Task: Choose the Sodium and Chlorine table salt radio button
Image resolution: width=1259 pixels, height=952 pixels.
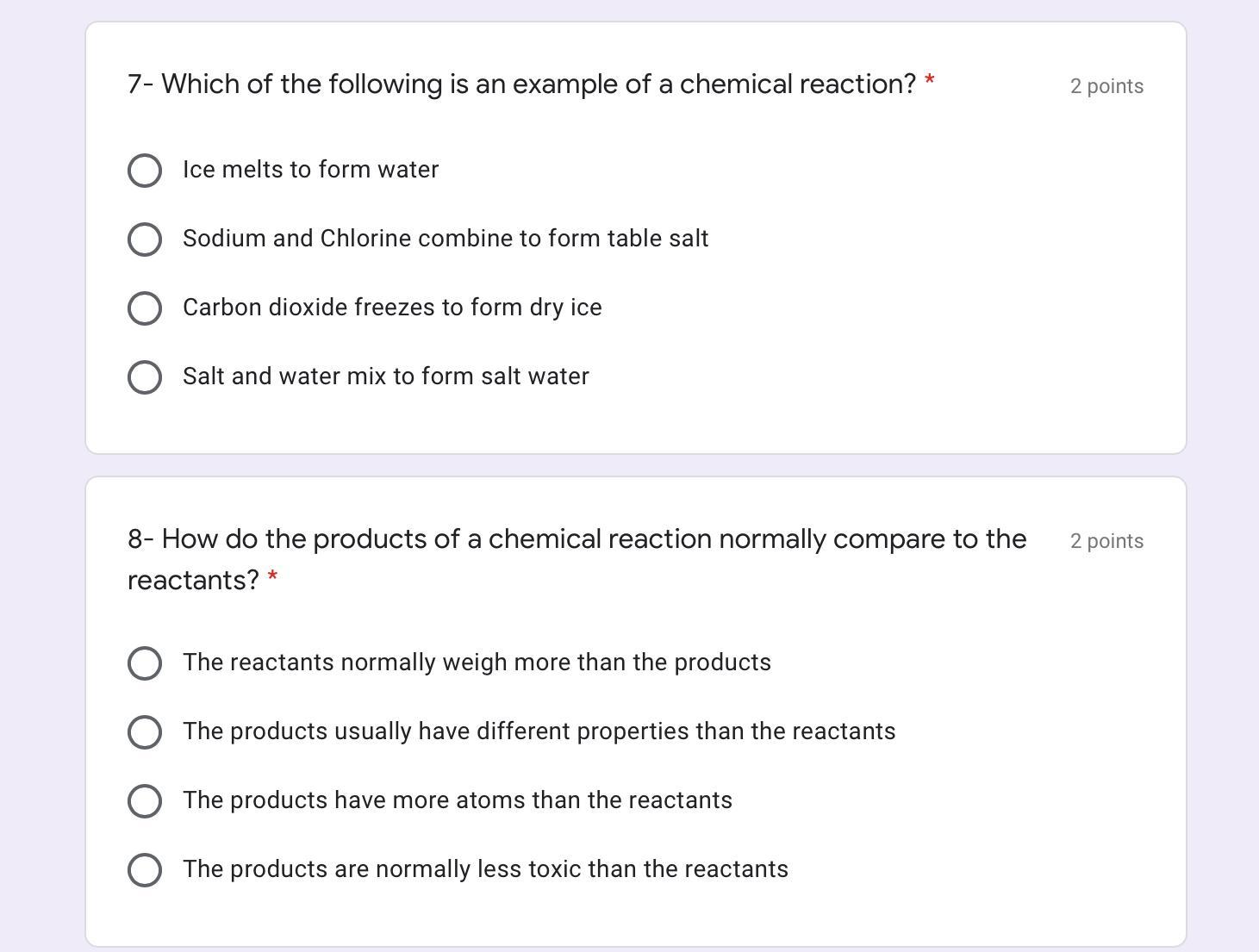Action: [145, 240]
